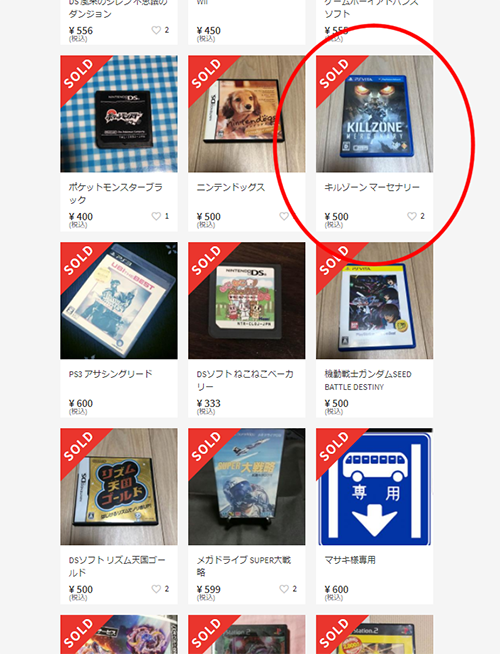
Task: Open the blue bus 専用 sign image
Action: (374, 487)
